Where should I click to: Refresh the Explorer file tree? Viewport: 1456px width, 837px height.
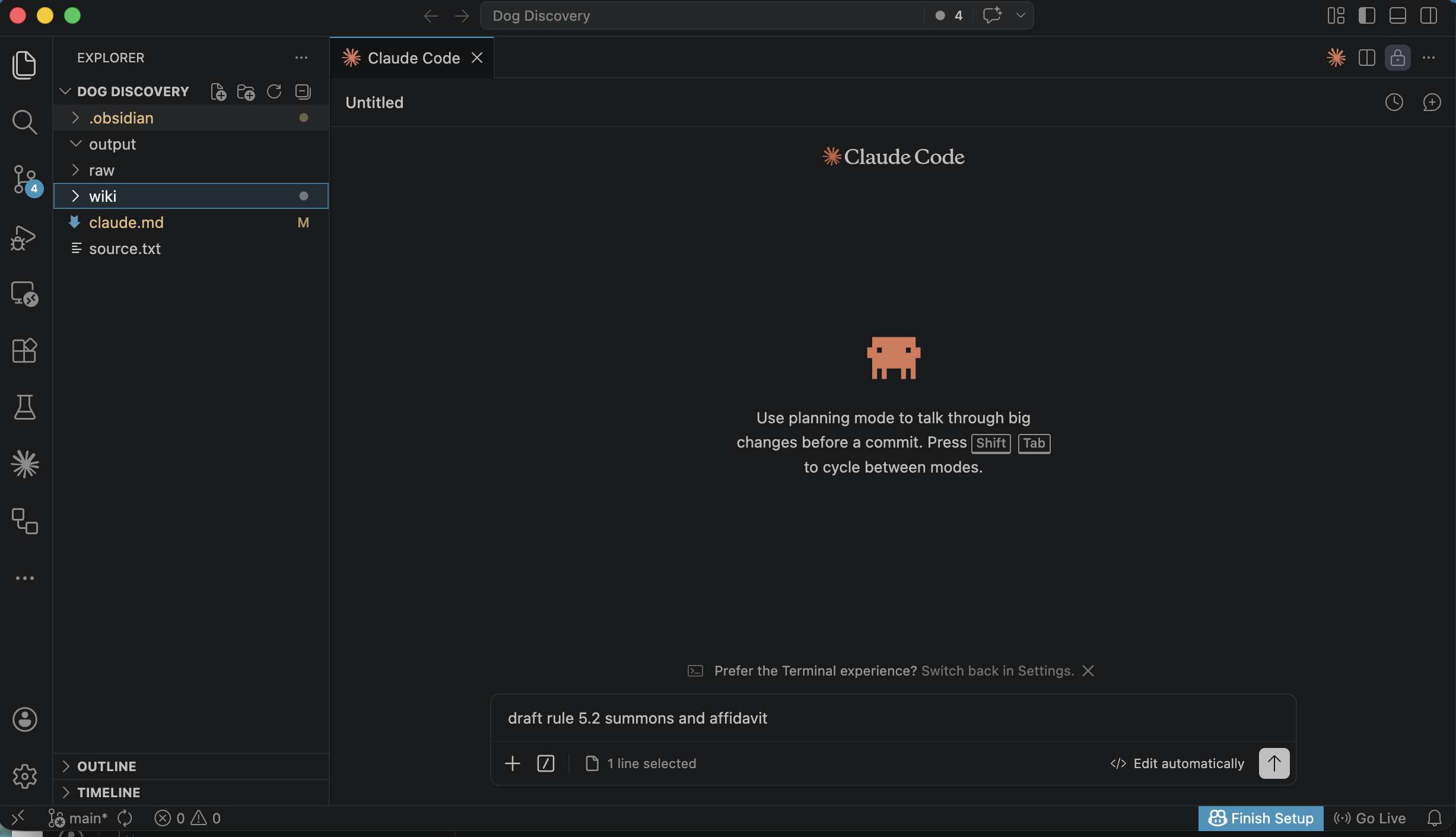(x=274, y=91)
